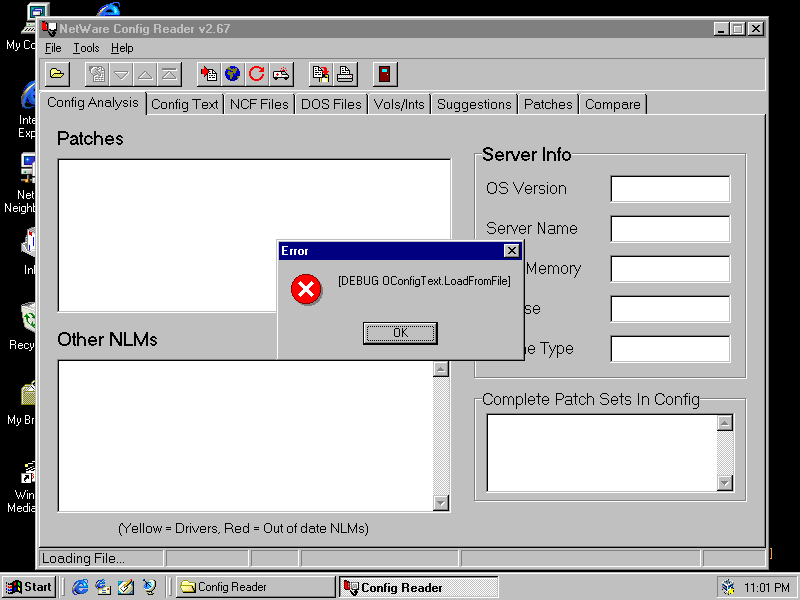Screen dimensions: 800x600
Task: Open the Help menu
Action: (x=122, y=48)
